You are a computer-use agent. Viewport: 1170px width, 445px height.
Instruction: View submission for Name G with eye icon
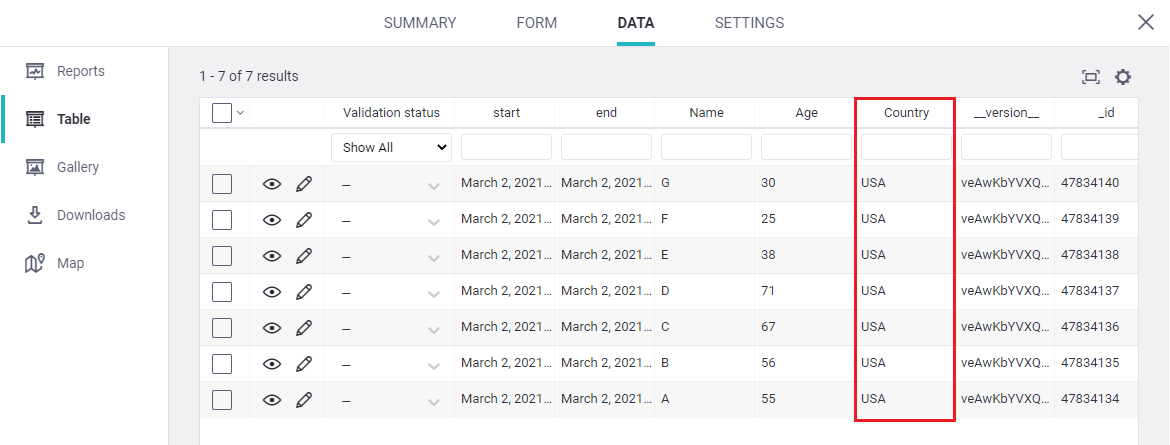[271, 184]
